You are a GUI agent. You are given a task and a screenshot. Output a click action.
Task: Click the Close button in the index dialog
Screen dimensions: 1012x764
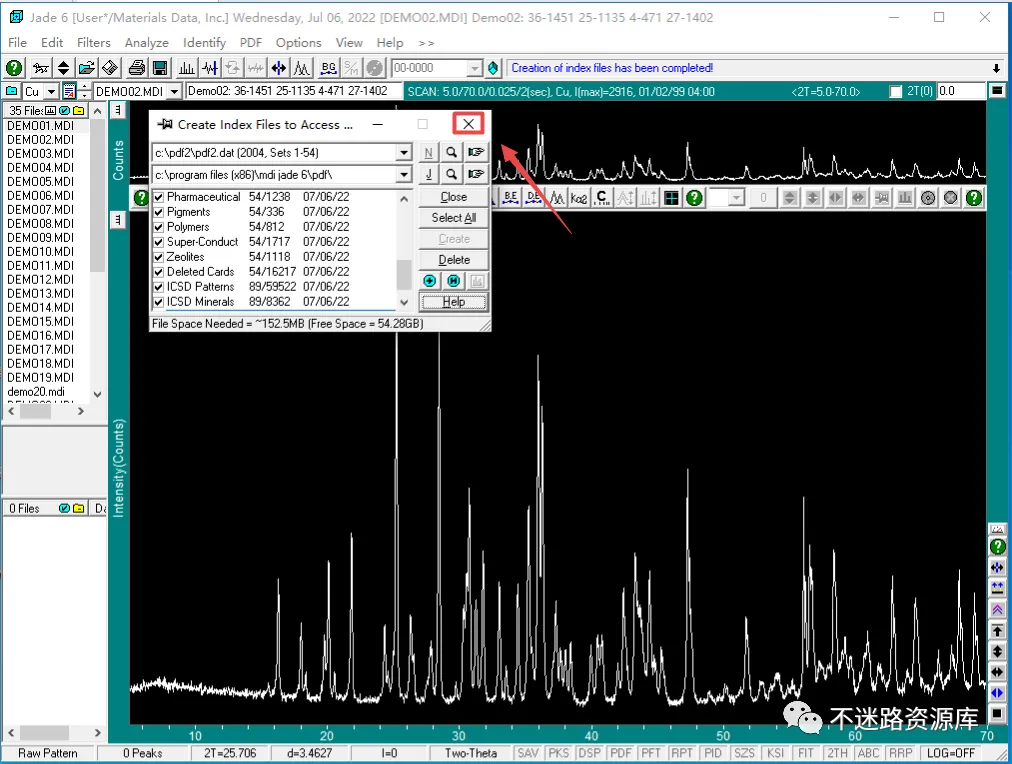[x=454, y=197]
